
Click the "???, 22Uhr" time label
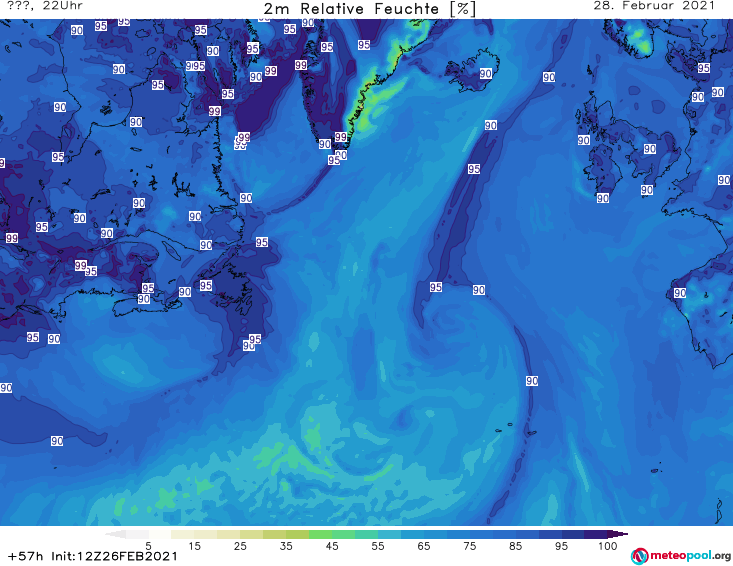click(45, 6)
